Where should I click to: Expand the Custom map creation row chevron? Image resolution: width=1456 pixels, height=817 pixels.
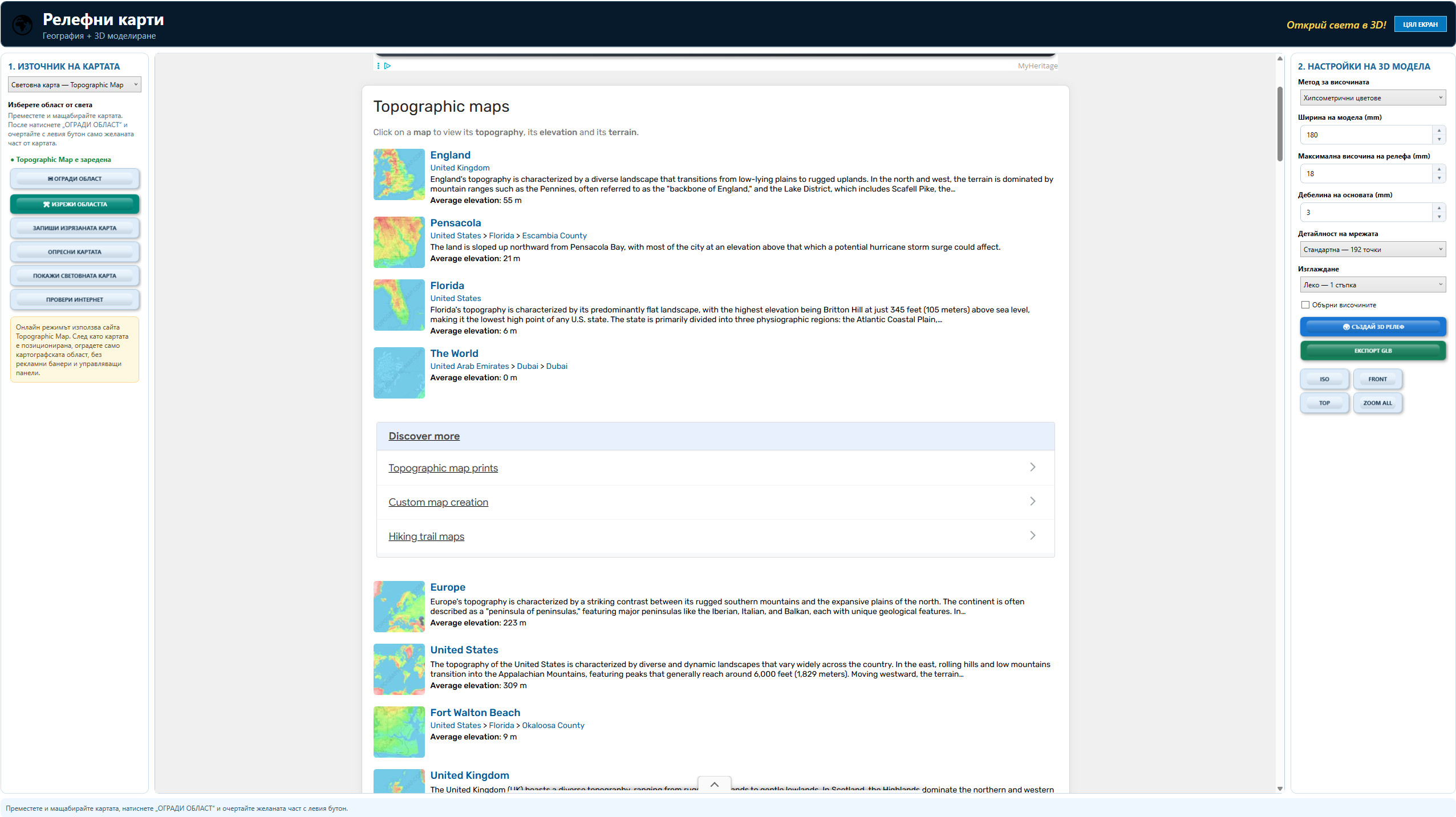point(1032,502)
